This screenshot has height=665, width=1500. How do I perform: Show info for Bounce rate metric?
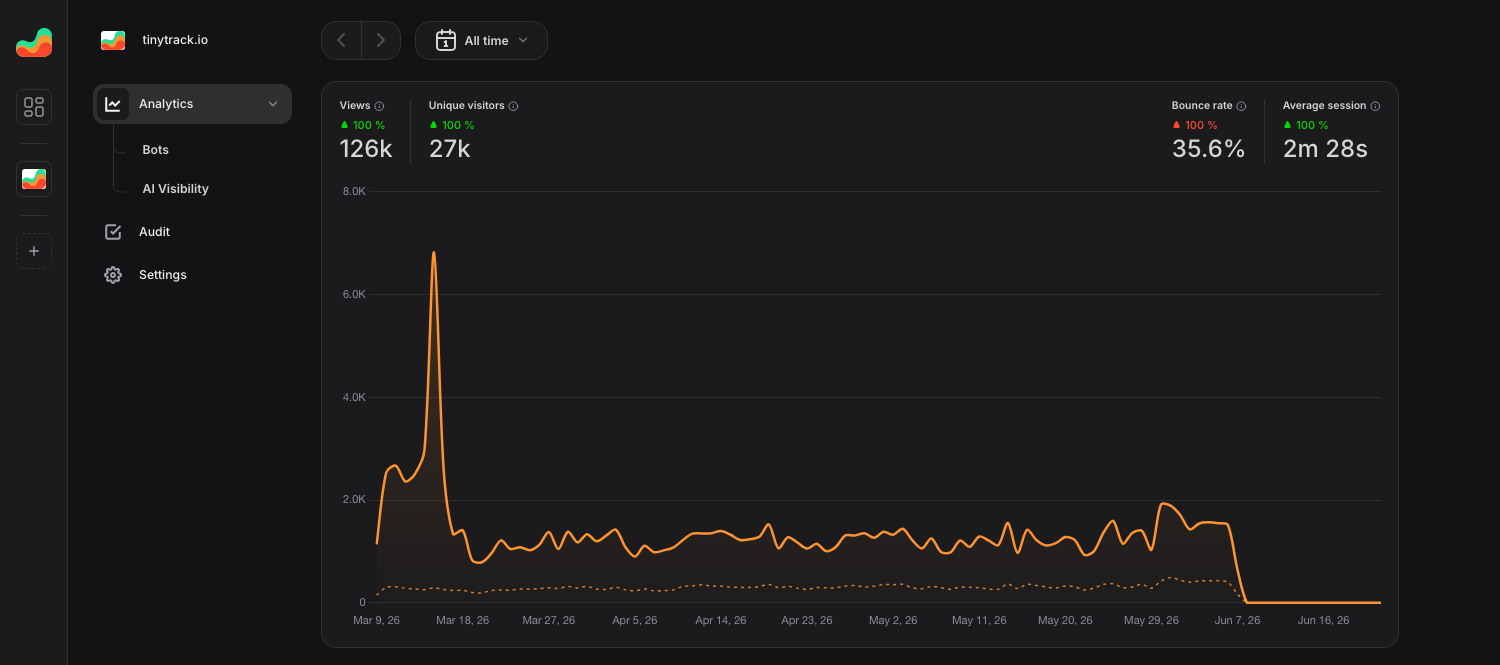(1241, 106)
